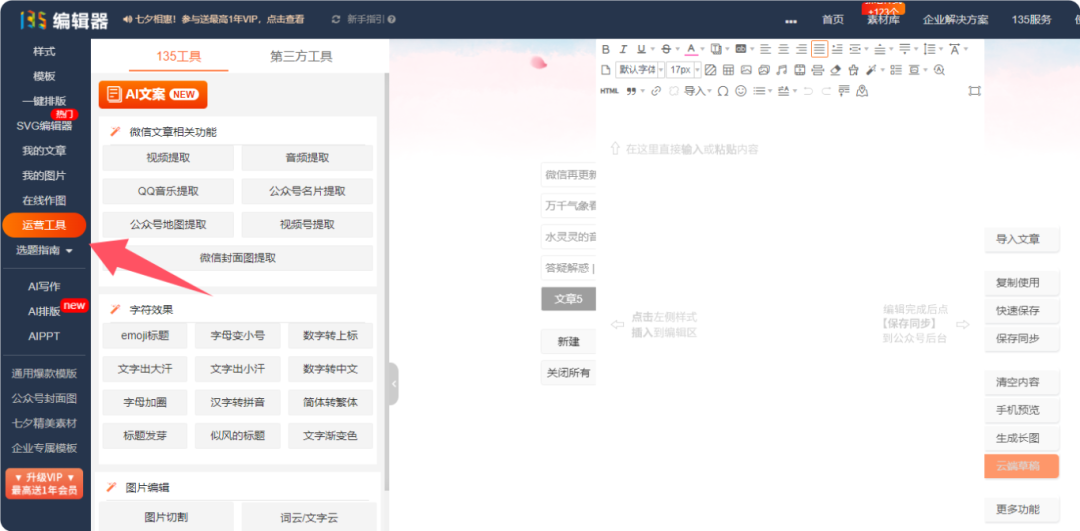Redo the last action
Screen dimensions: 1080x531
tap(827, 91)
